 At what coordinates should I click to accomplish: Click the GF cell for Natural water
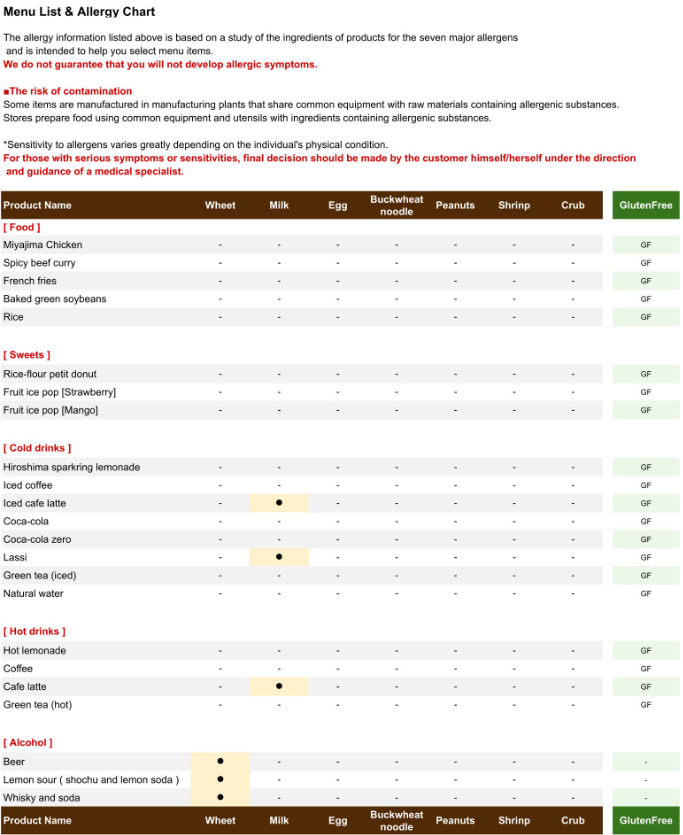[646, 594]
